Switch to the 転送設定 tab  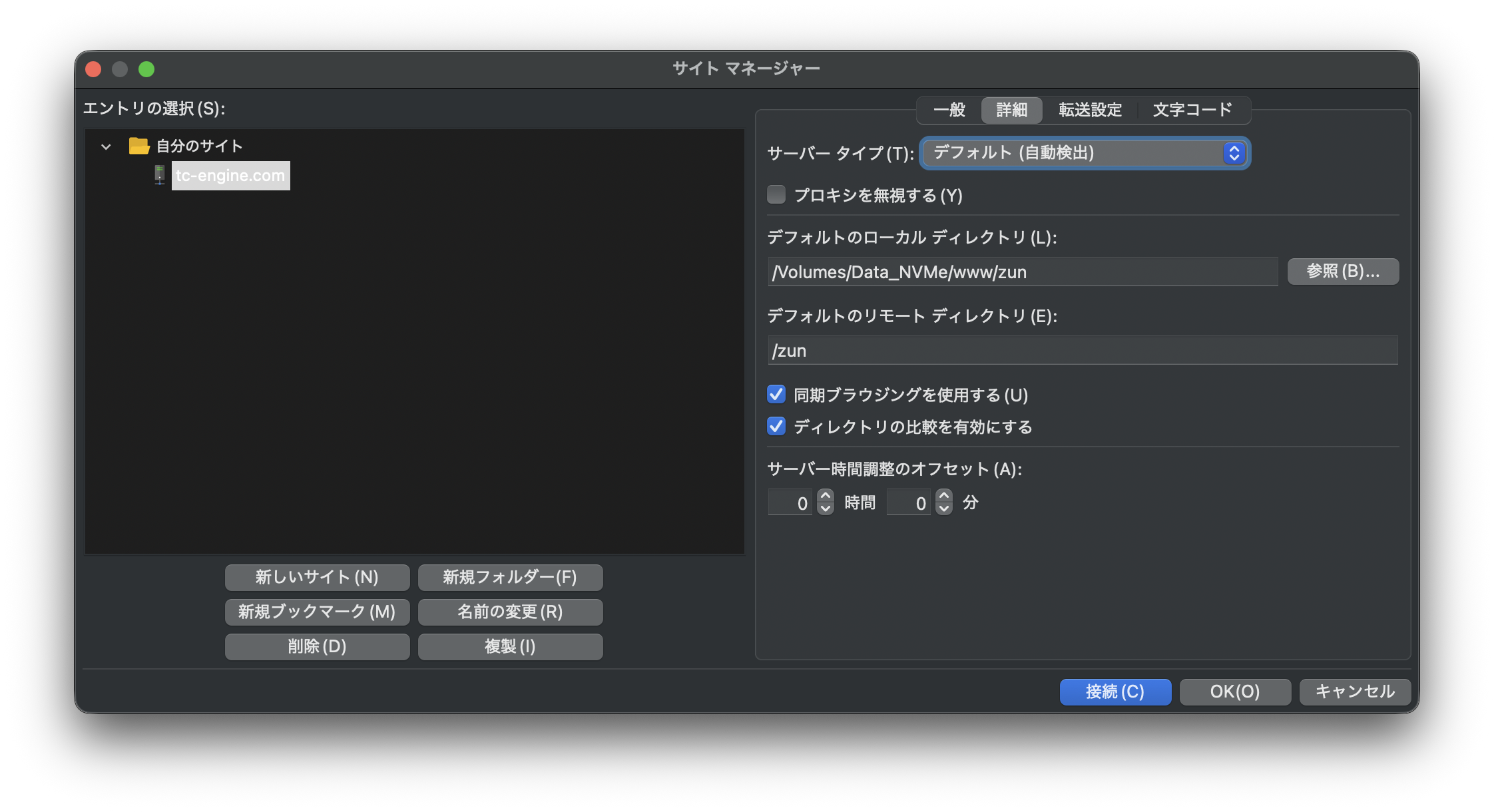pos(1090,110)
